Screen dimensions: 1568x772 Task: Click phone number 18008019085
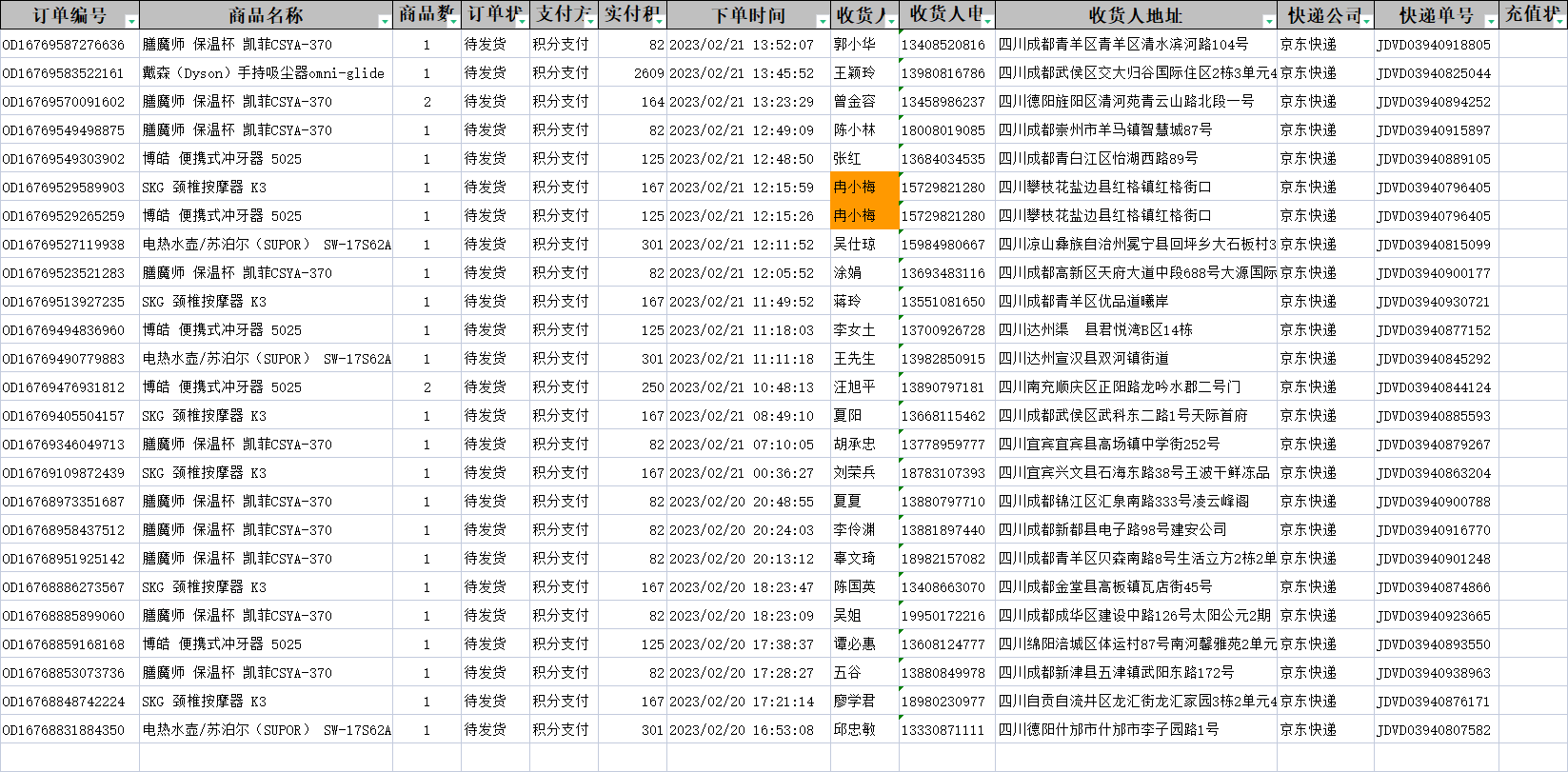tap(947, 130)
